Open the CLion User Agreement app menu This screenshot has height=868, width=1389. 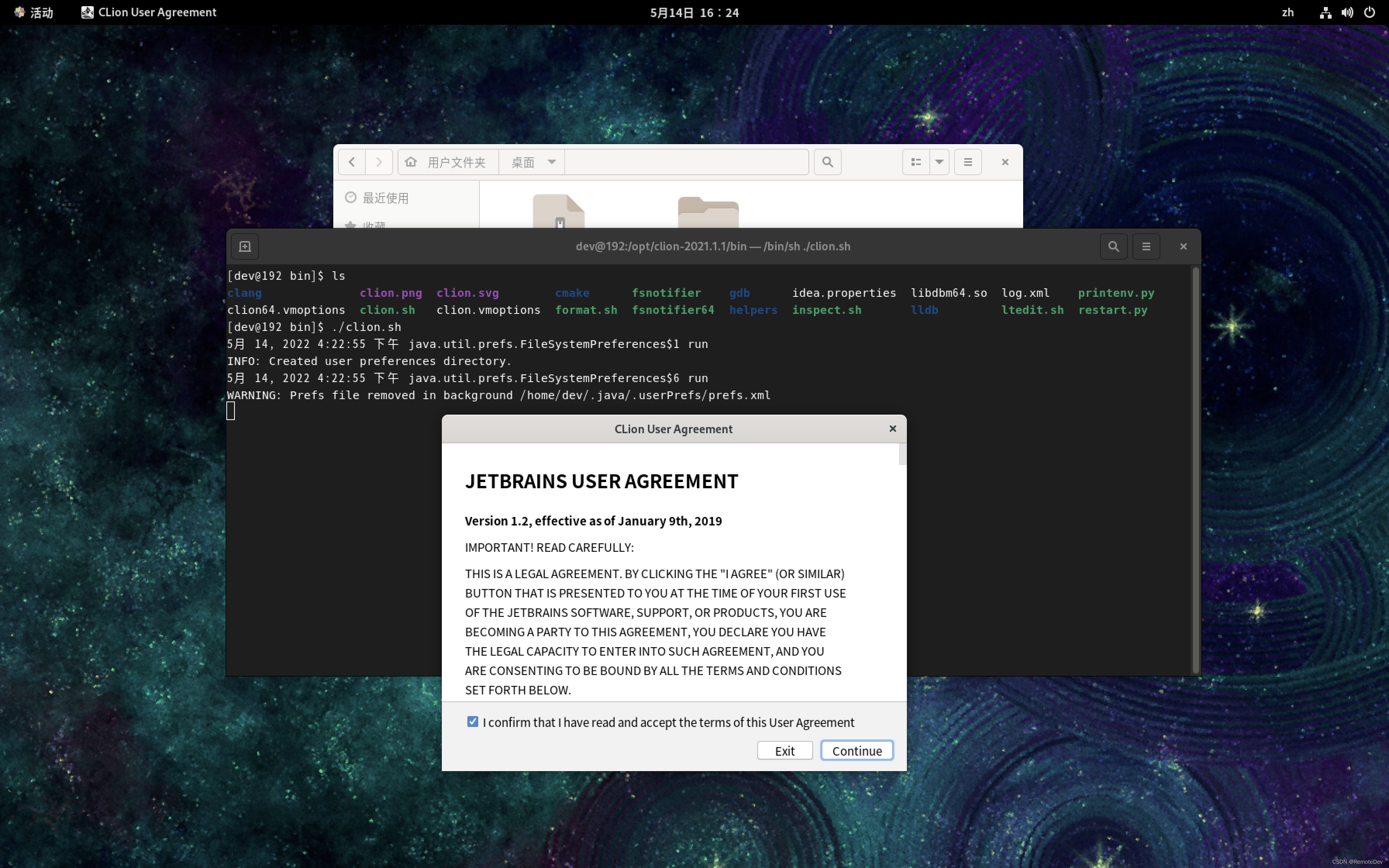click(149, 12)
